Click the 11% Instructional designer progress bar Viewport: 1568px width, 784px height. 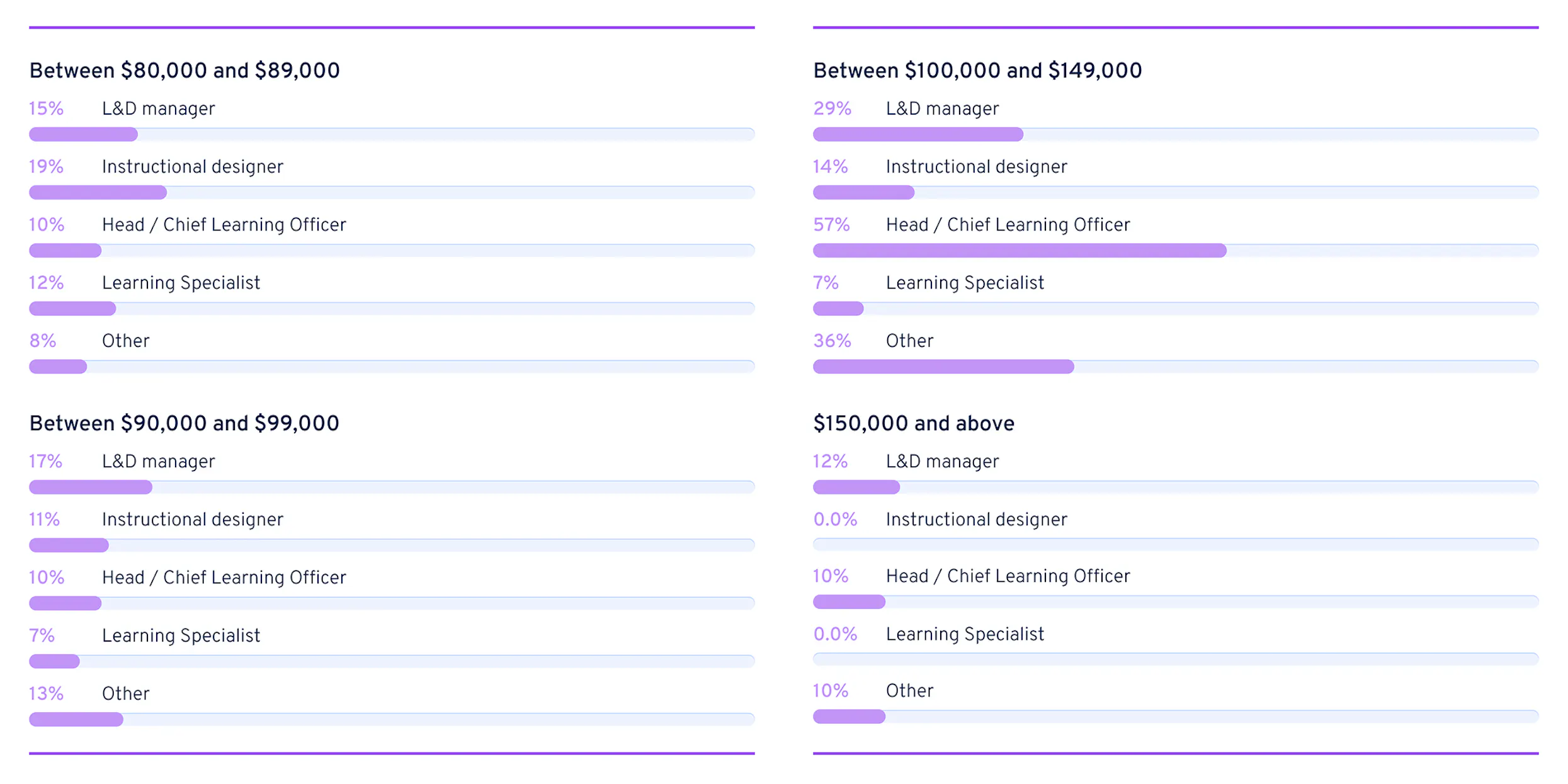tap(392, 545)
